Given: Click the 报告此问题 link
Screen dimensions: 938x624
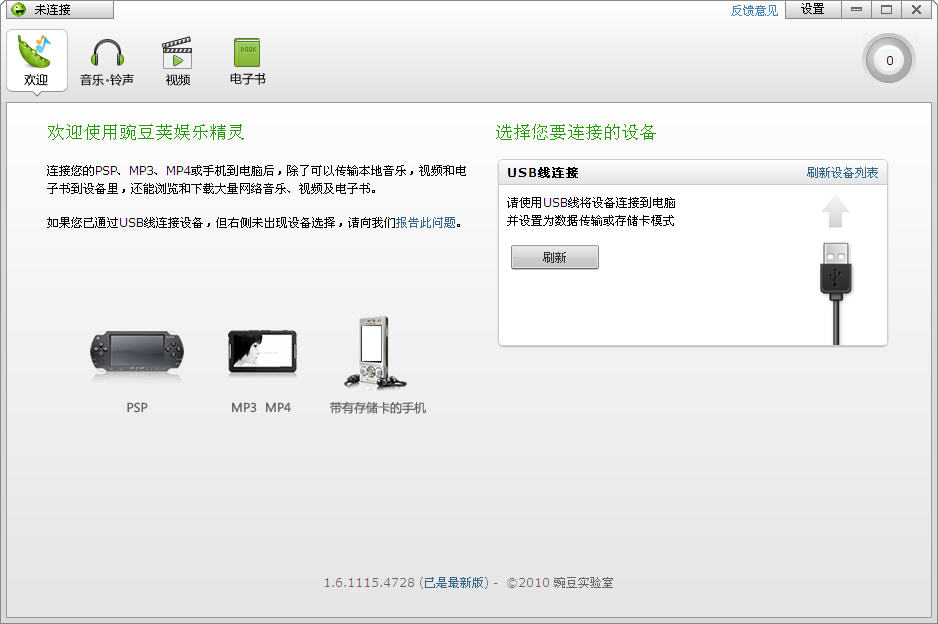Looking at the screenshot, I should pyautogui.click(x=426, y=223).
